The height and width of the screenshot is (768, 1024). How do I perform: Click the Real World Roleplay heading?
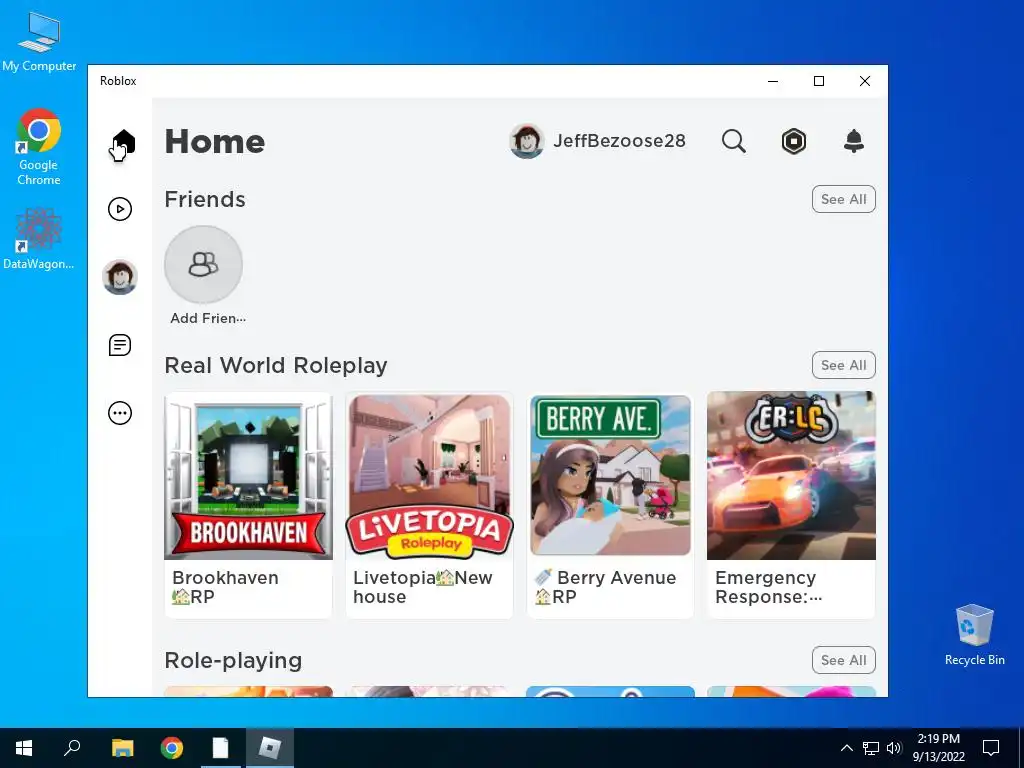[x=276, y=365]
